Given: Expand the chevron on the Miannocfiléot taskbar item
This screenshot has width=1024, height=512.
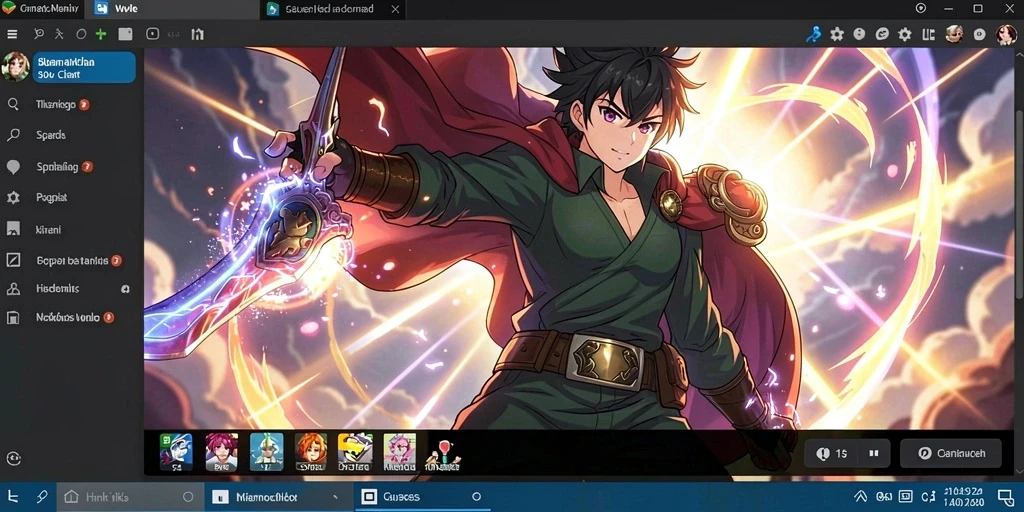Looking at the screenshot, I should click(335, 497).
